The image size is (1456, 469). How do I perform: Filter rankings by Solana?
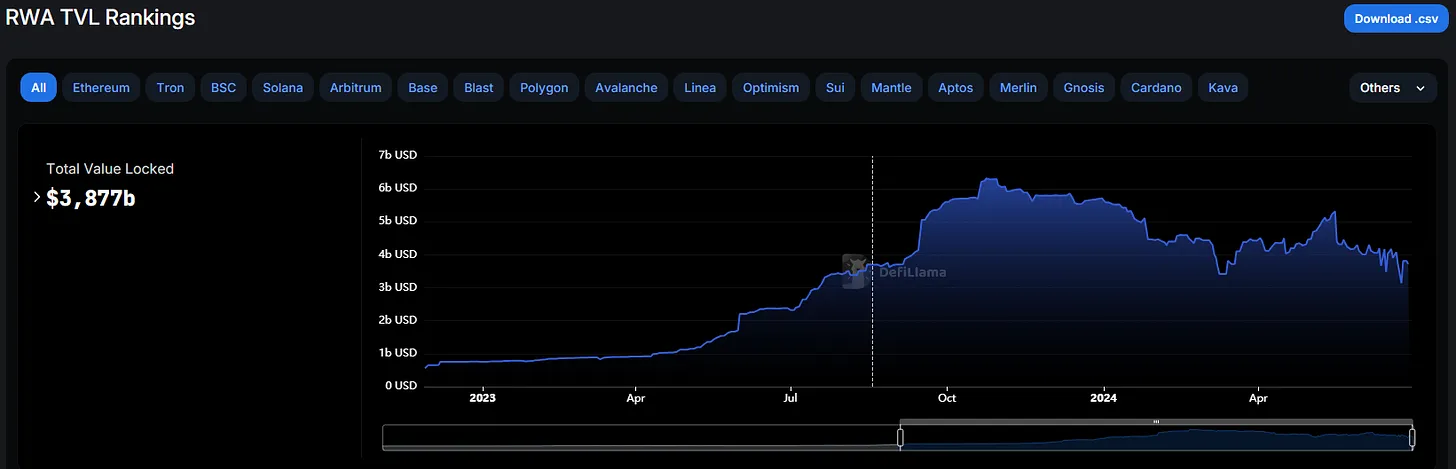click(283, 88)
